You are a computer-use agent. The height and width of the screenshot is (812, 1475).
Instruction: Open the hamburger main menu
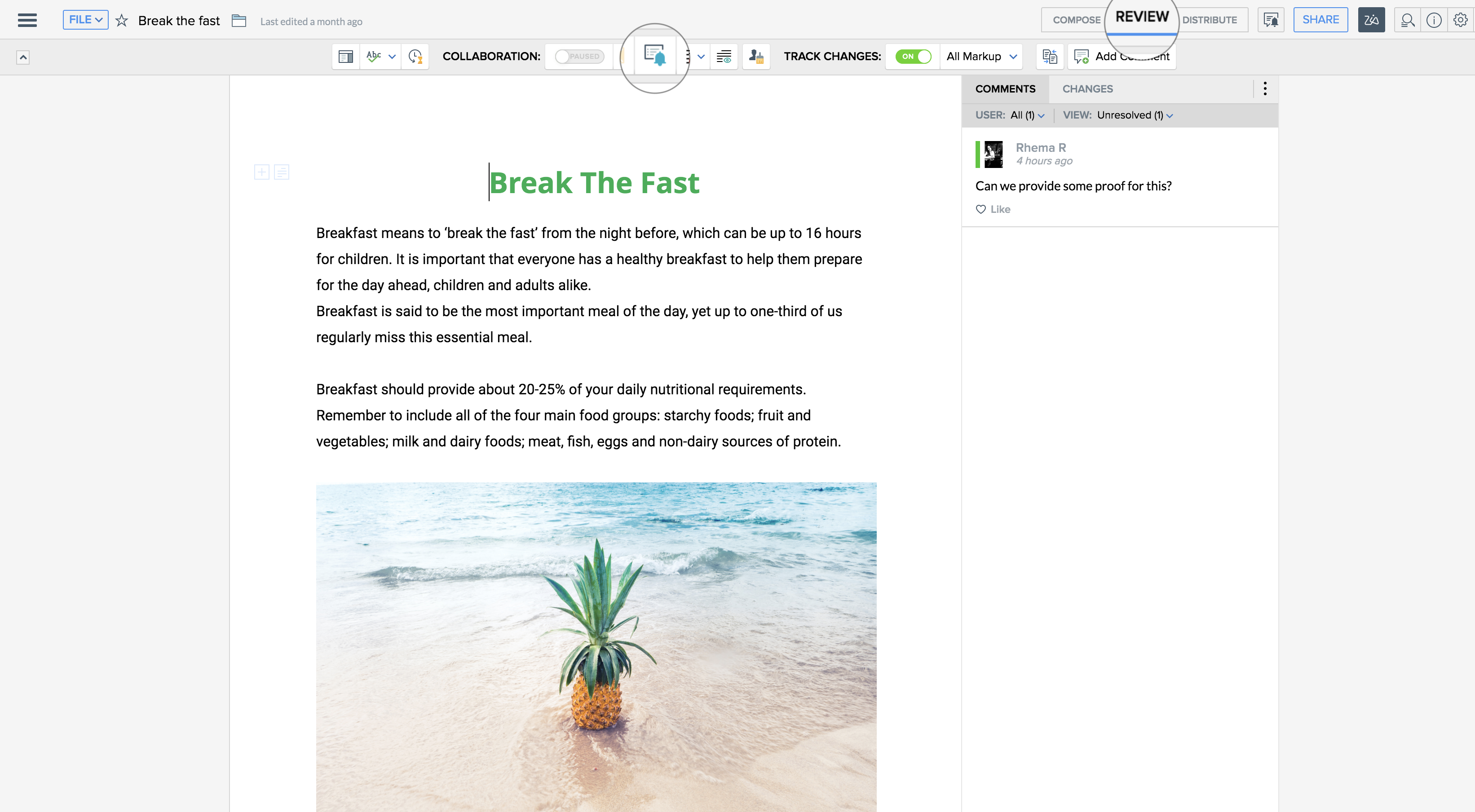pyautogui.click(x=27, y=20)
